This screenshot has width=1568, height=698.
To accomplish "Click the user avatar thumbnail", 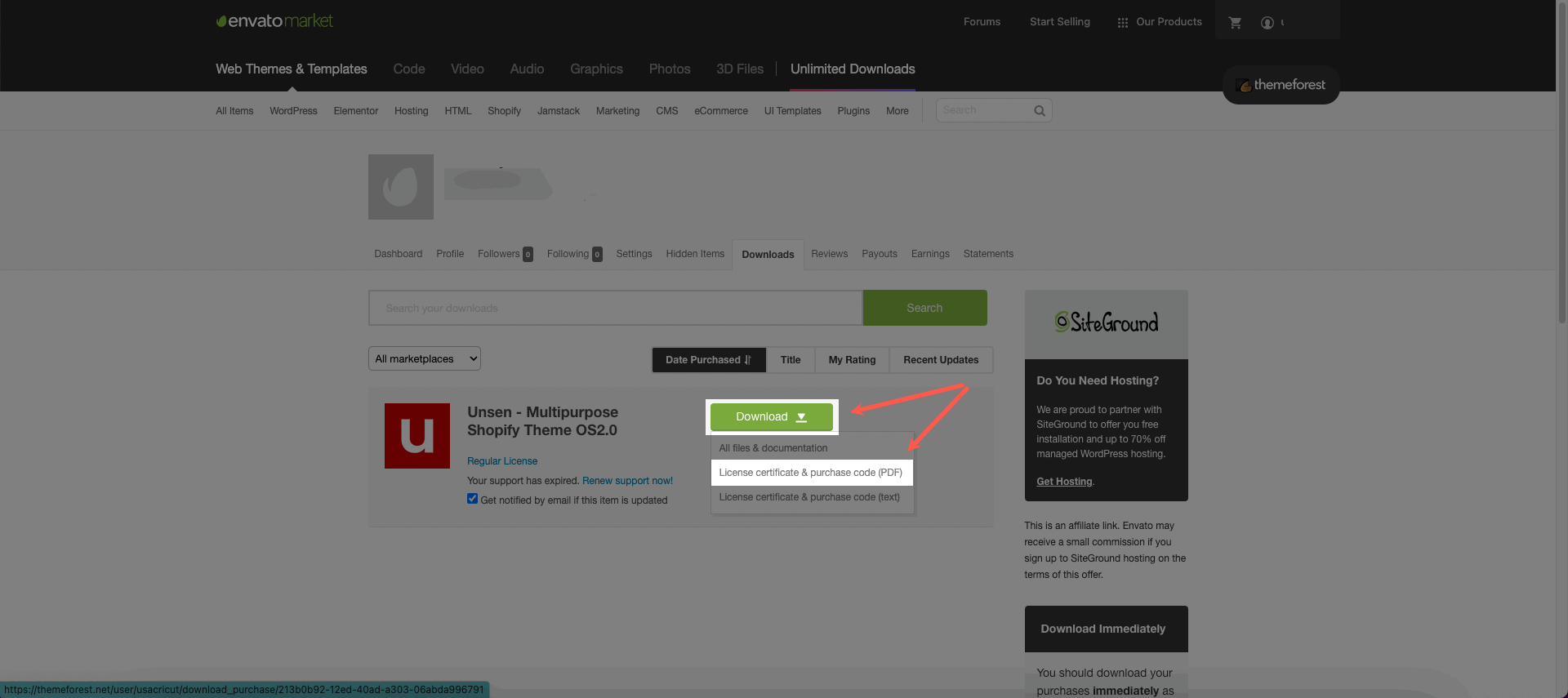I will (401, 187).
